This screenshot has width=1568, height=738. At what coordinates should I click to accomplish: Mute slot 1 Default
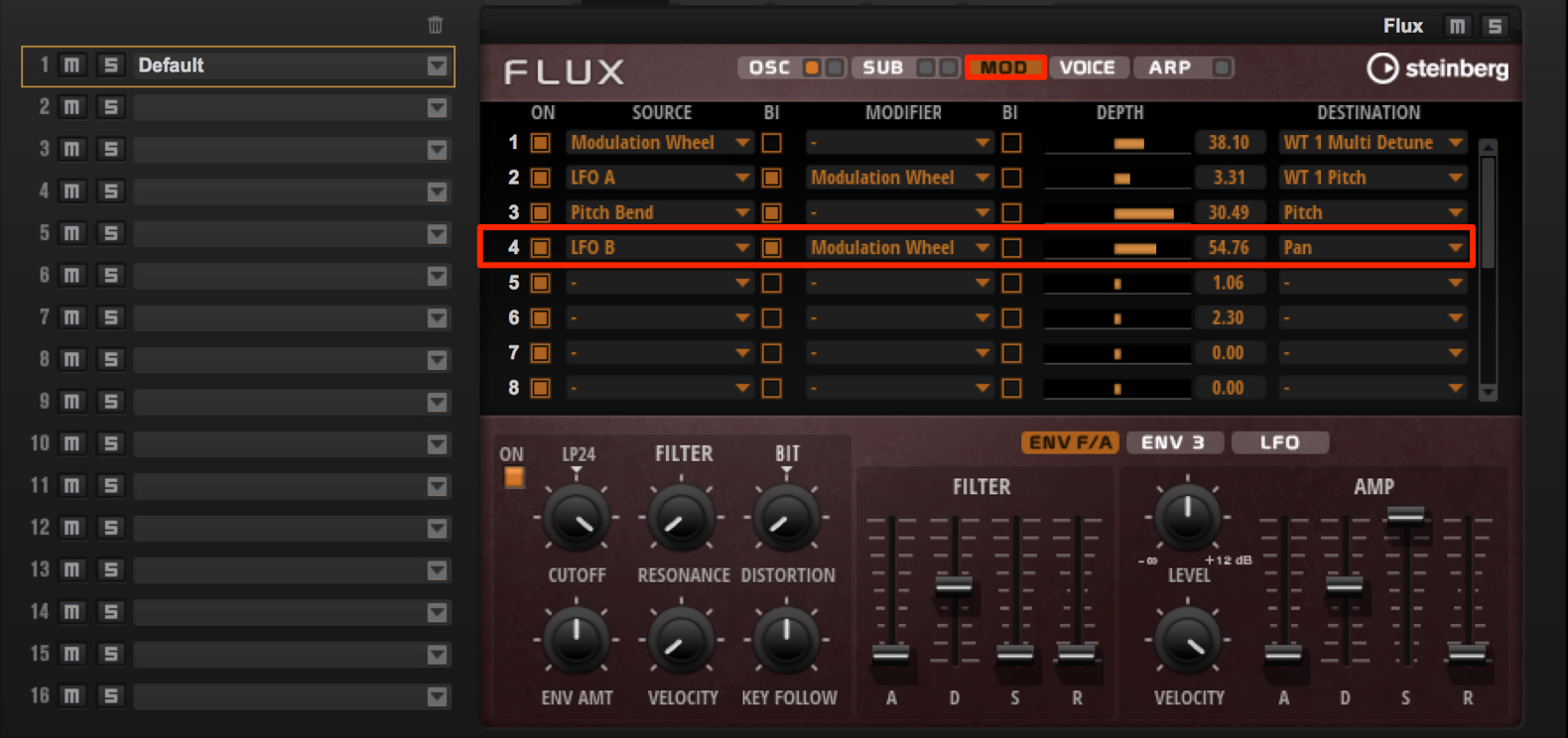72,65
